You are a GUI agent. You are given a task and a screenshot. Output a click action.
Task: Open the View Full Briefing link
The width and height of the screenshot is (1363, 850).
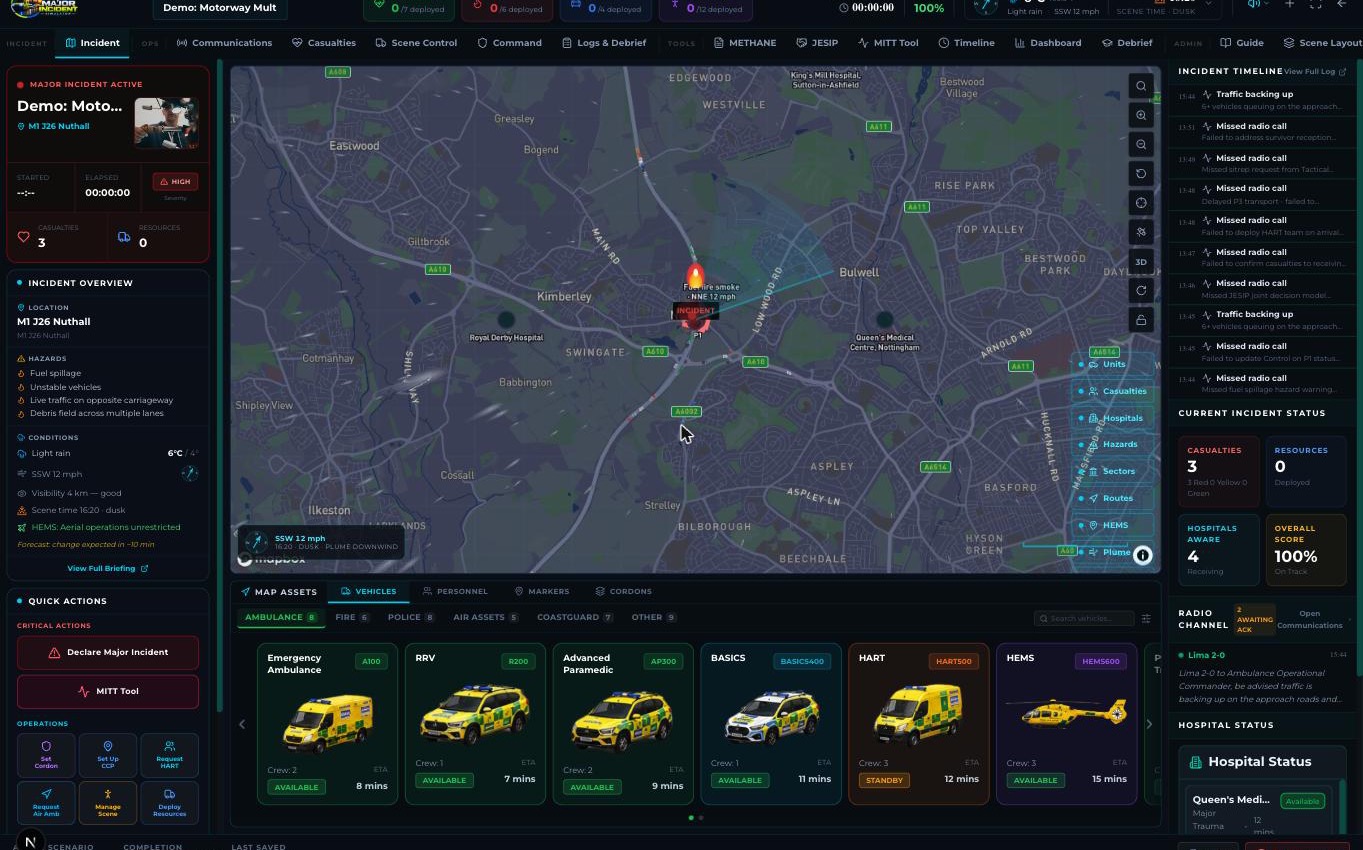click(x=108, y=568)
